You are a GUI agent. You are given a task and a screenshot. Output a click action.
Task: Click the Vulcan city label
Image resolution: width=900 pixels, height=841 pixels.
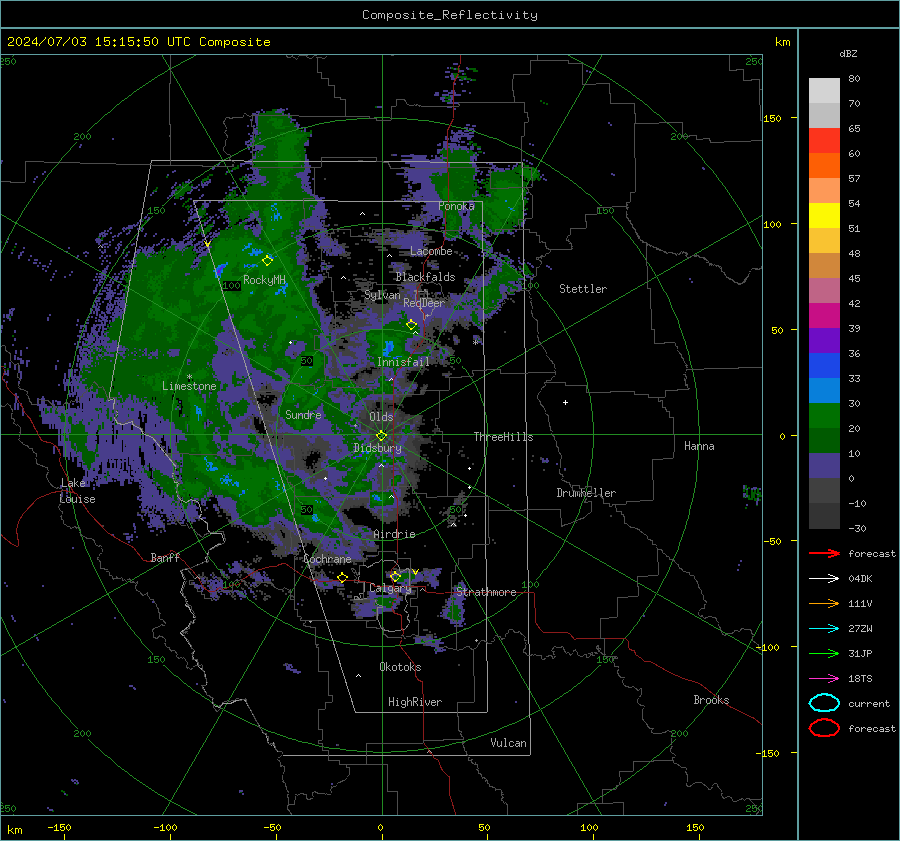tap(508, 743)
